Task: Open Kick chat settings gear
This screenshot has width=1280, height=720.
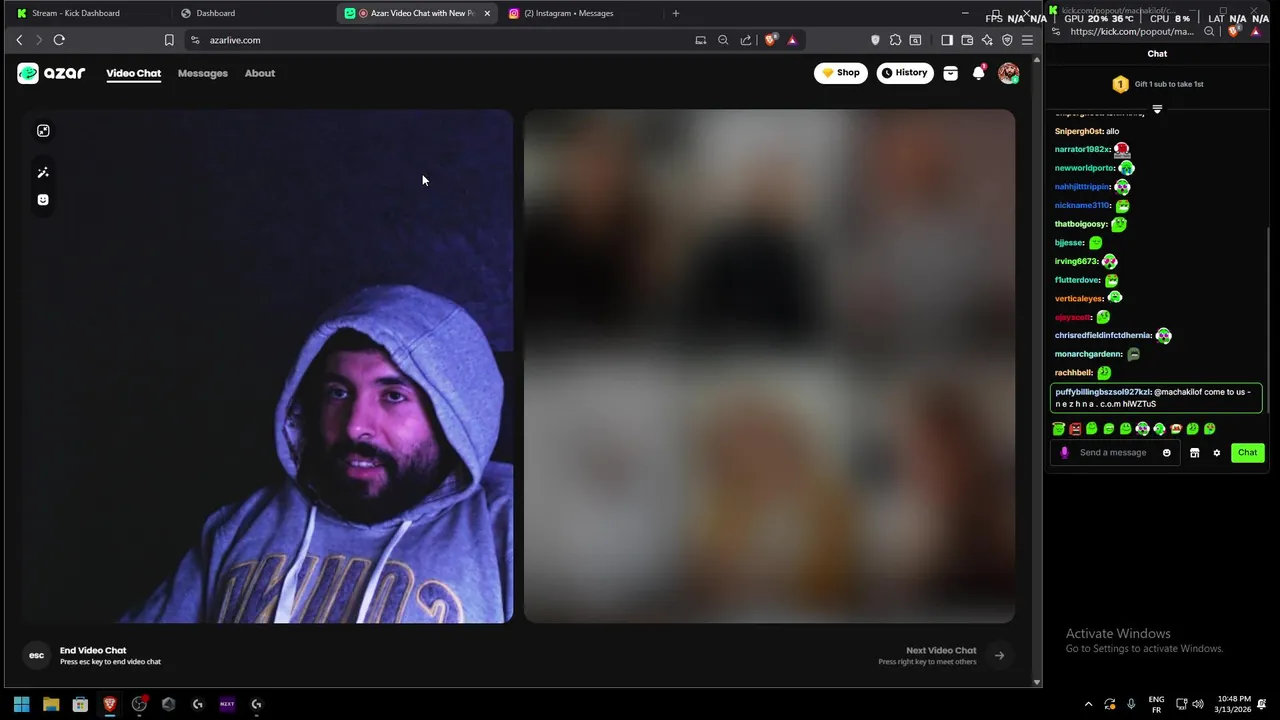Action: [x=1217, y=453]
